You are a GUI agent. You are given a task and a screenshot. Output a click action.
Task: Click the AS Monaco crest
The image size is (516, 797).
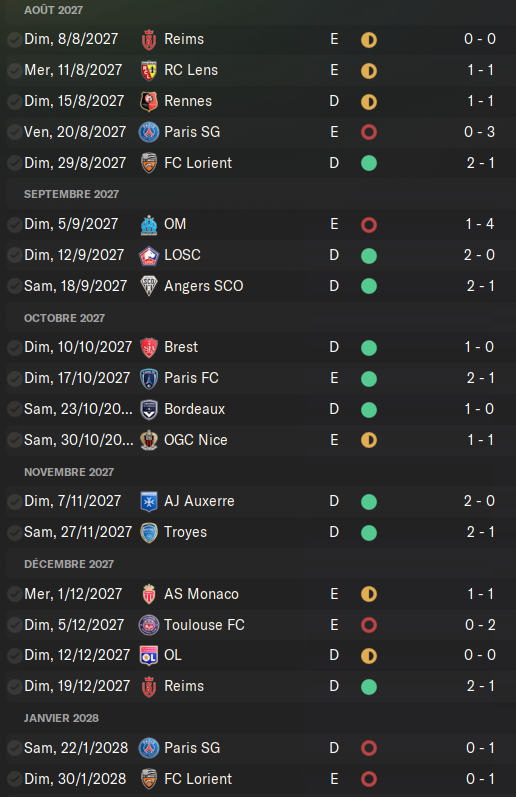tap(148, 594)
